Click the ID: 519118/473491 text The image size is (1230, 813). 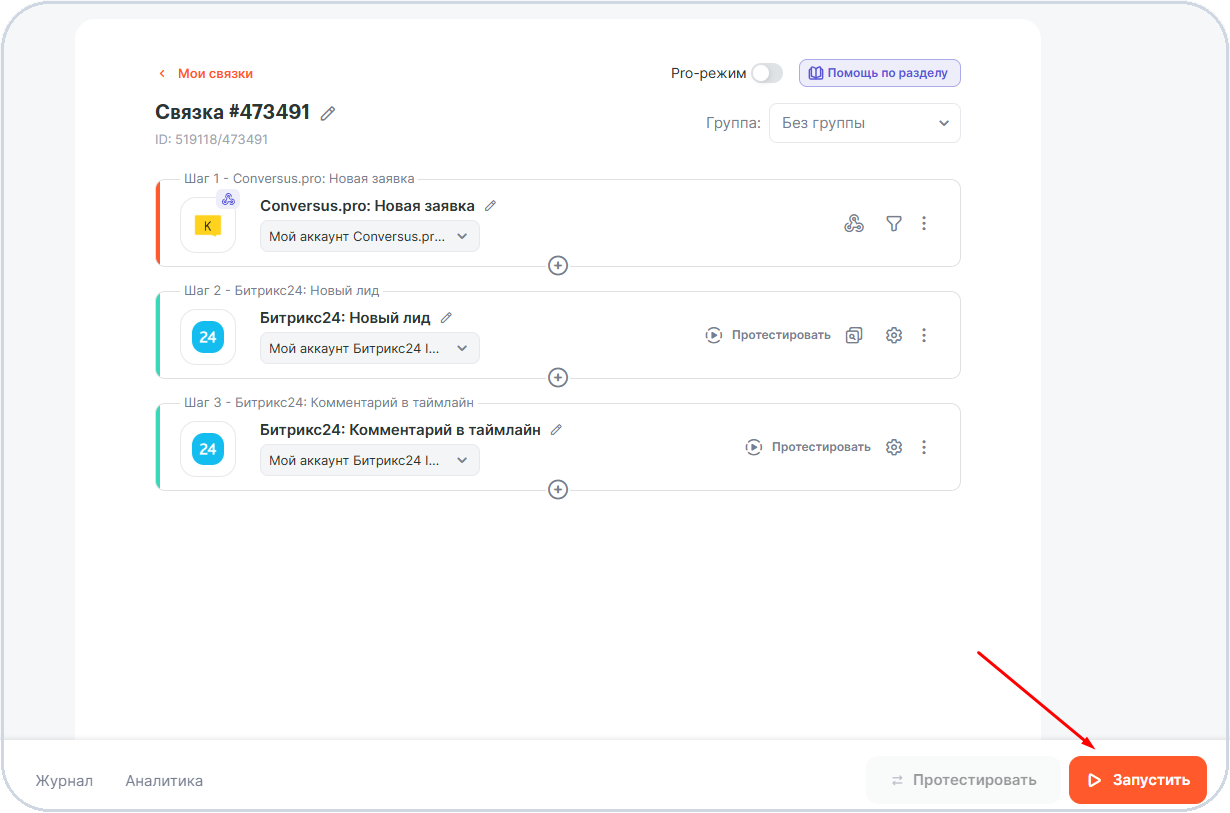(x=211, y=140)
